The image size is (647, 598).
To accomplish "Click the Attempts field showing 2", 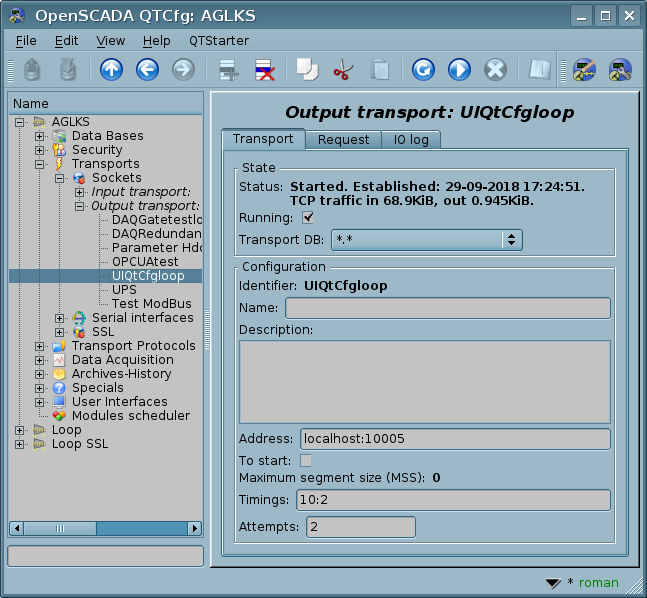I will coord(361,527).
